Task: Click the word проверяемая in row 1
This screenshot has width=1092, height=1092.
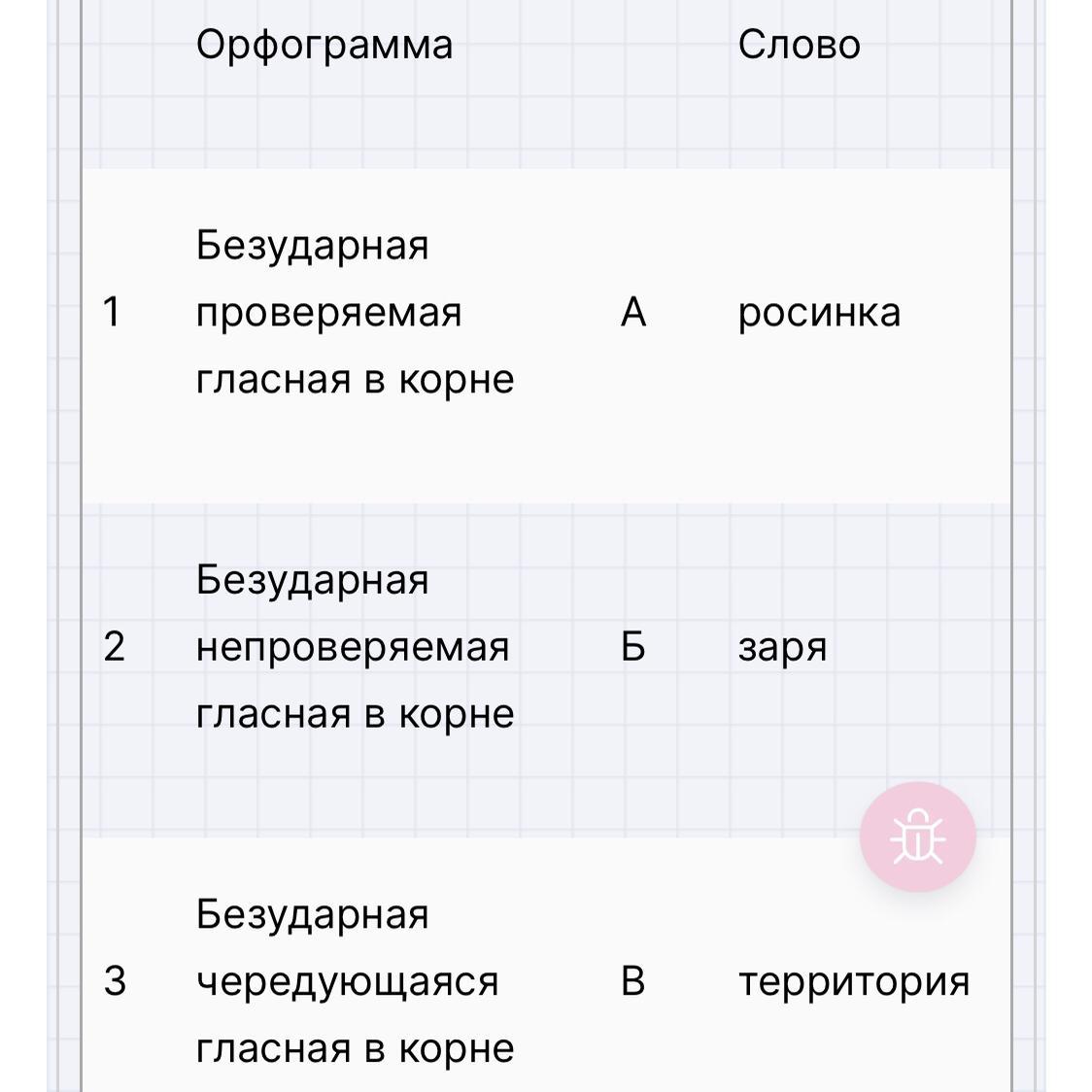Action: coord(328,314)
